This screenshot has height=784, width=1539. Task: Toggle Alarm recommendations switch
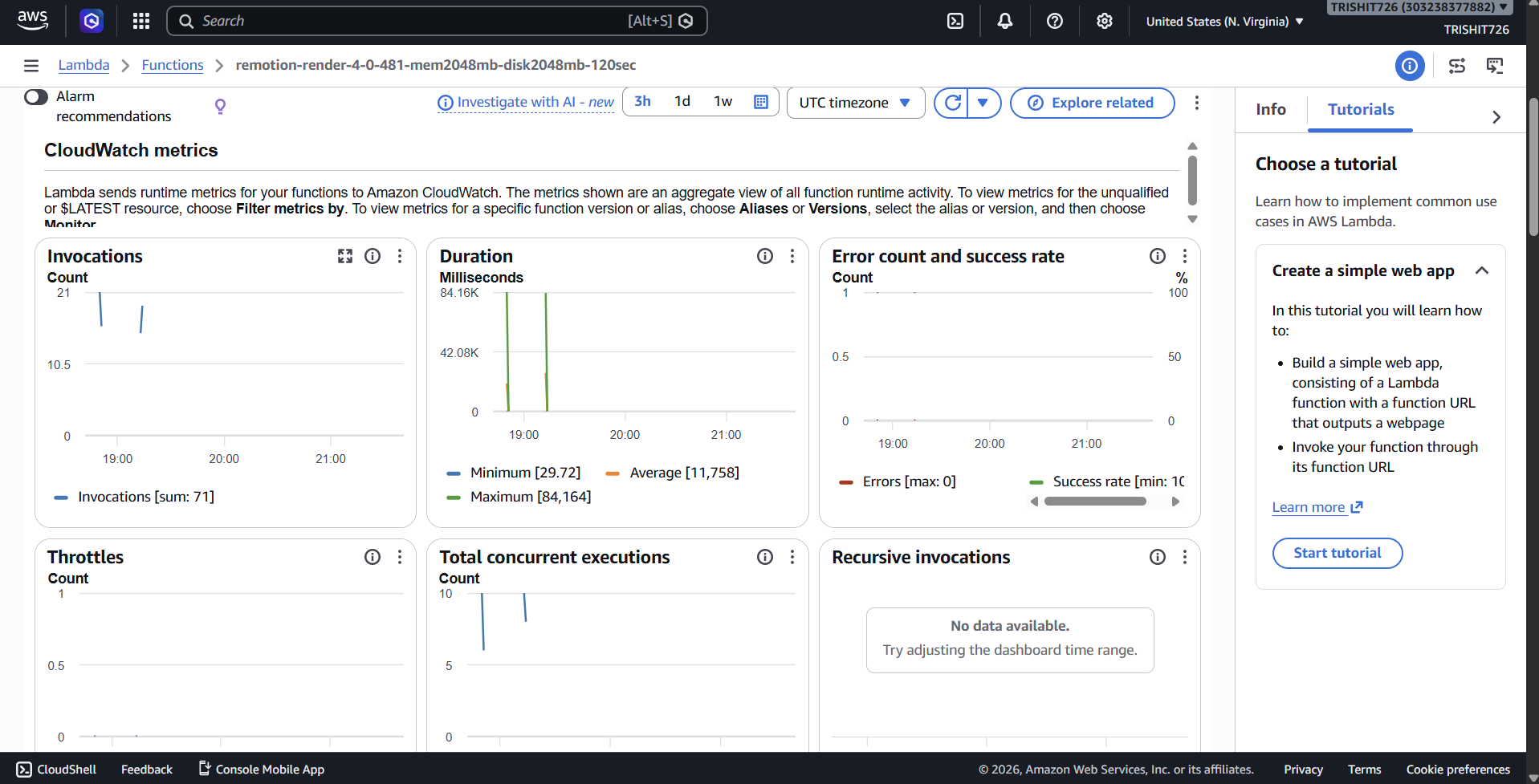(36, 97)
